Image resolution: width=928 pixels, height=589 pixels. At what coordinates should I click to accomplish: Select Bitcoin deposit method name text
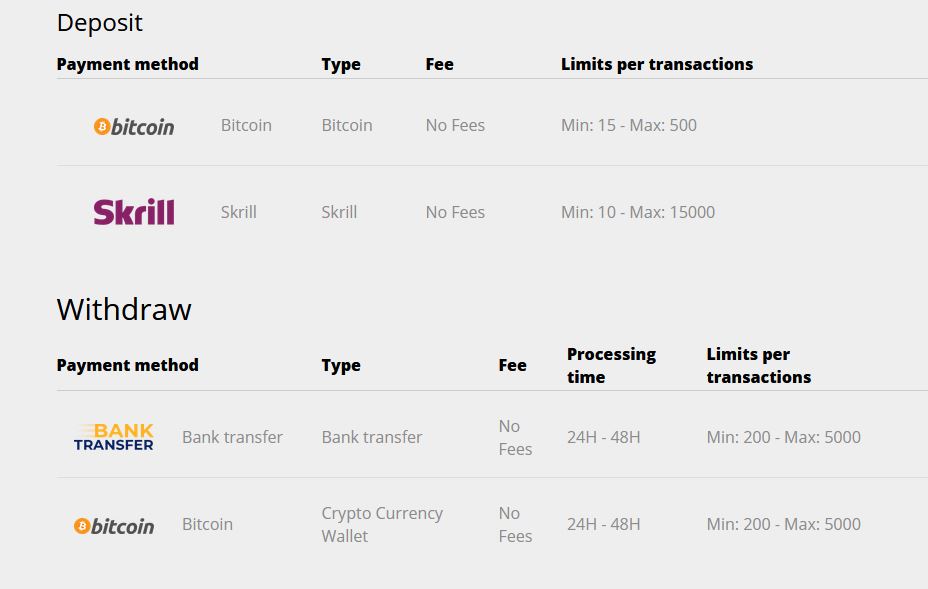(x=246, y=125)
